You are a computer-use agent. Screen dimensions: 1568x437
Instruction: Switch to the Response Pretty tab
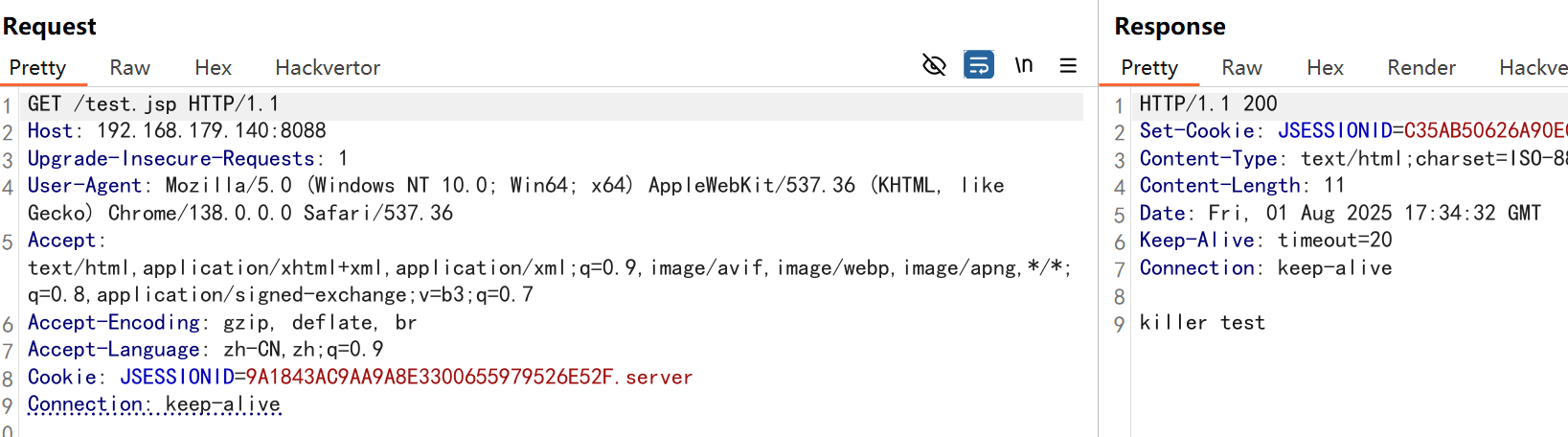1149,68
